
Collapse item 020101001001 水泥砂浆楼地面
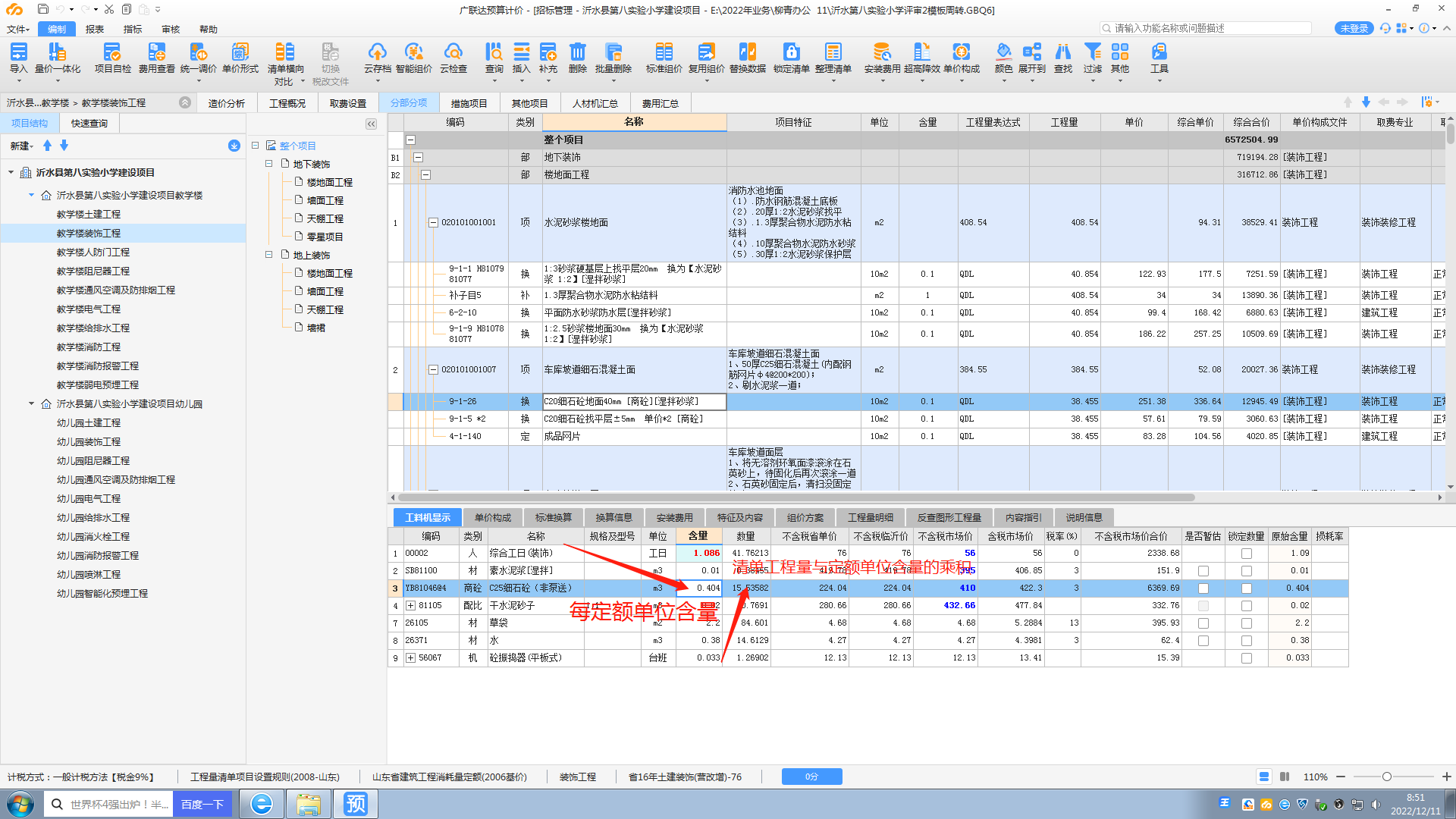(434, 223)
